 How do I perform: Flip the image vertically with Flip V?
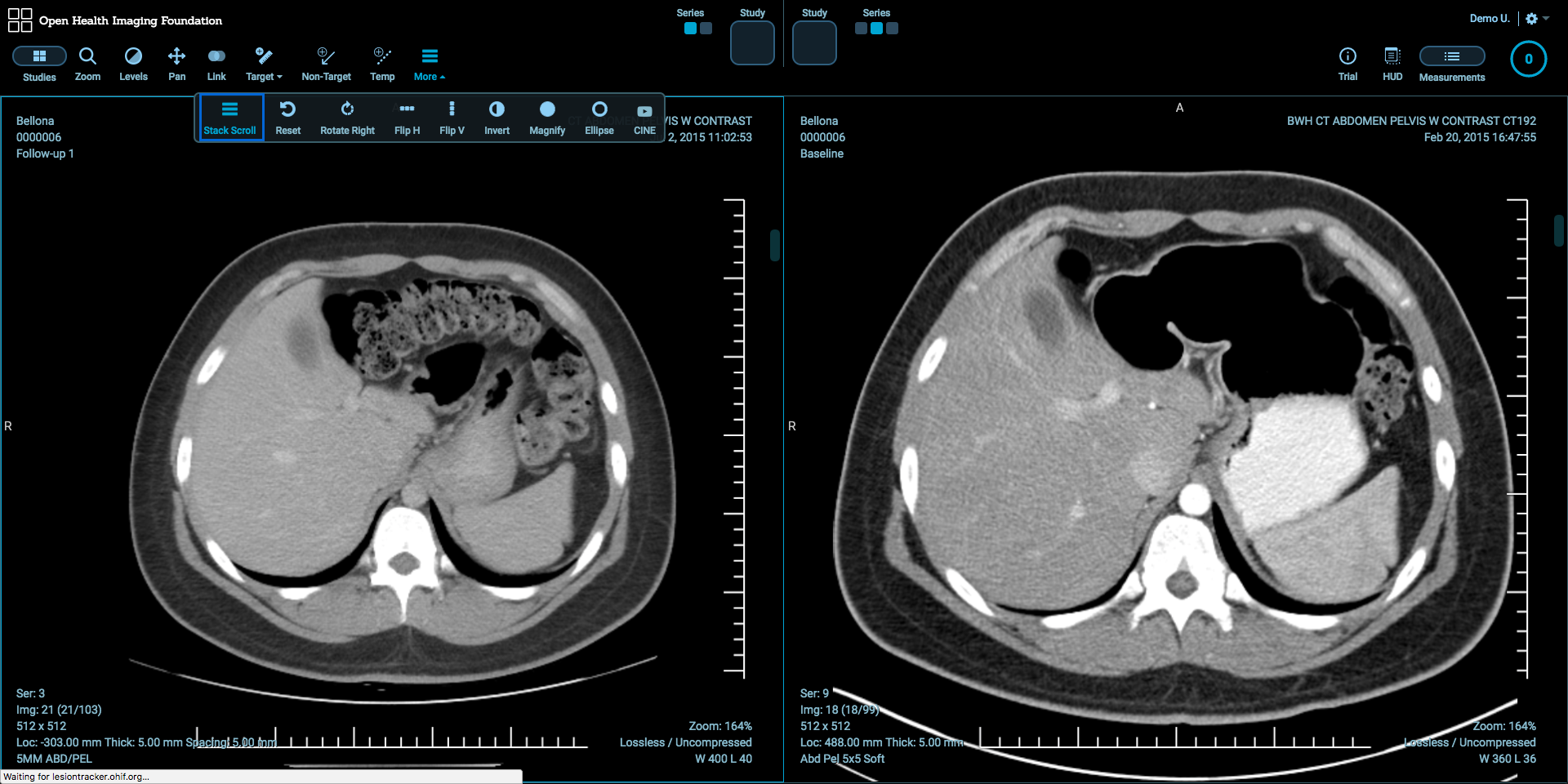point(452,118)
